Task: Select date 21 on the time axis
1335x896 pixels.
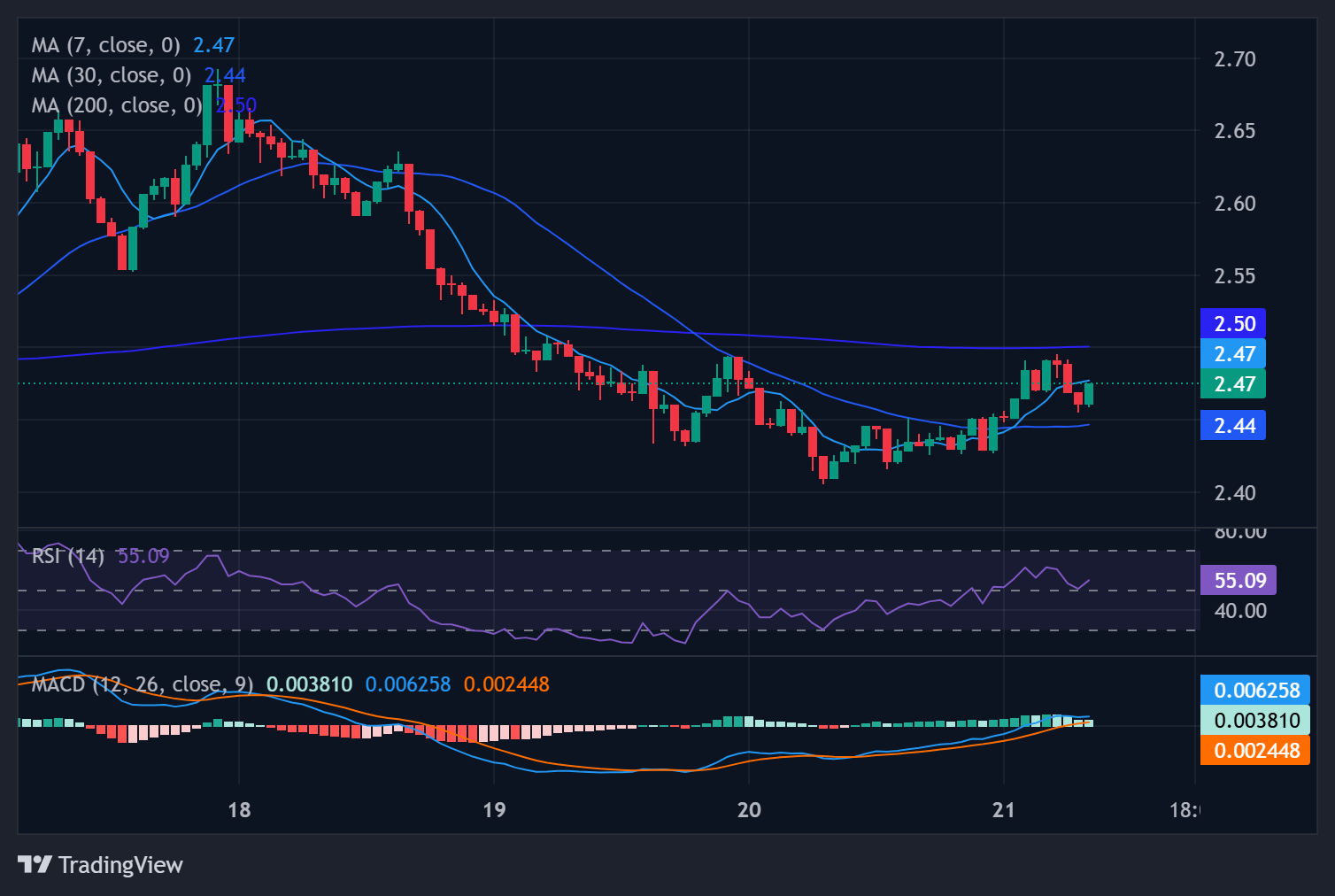Action: click(x=1004, y=810)
